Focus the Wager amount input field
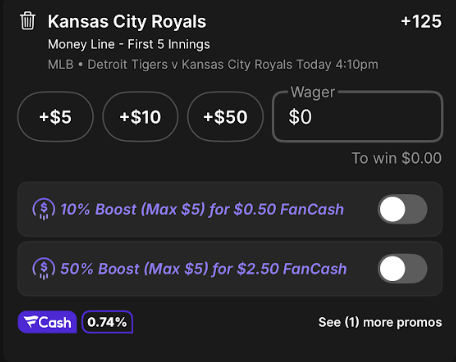456x362 pixels. point(358,117)
